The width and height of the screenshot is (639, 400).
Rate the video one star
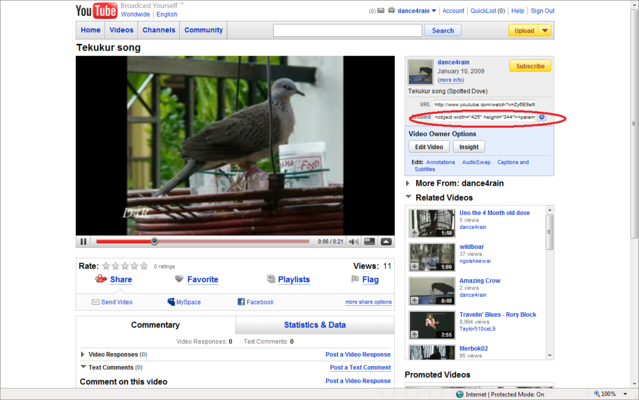tap(106, 266)
